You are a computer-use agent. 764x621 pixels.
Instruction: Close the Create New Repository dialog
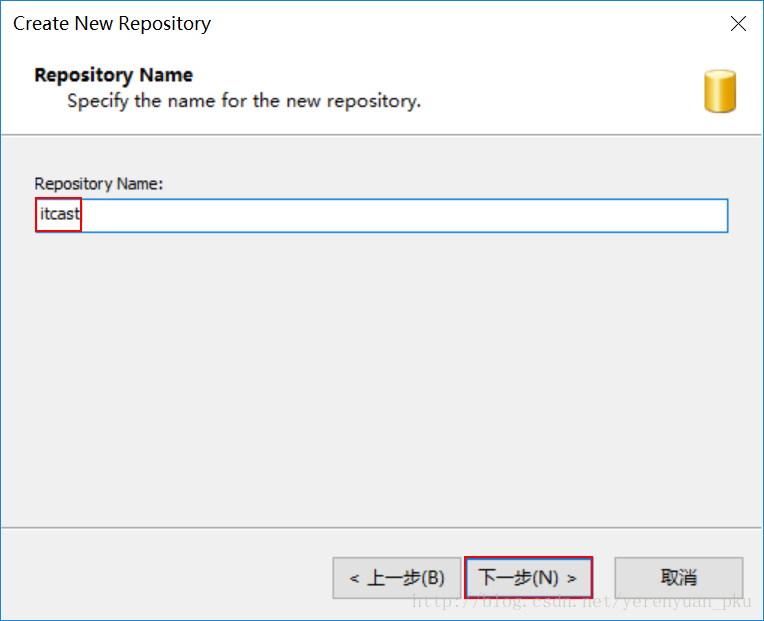(738, 23)
